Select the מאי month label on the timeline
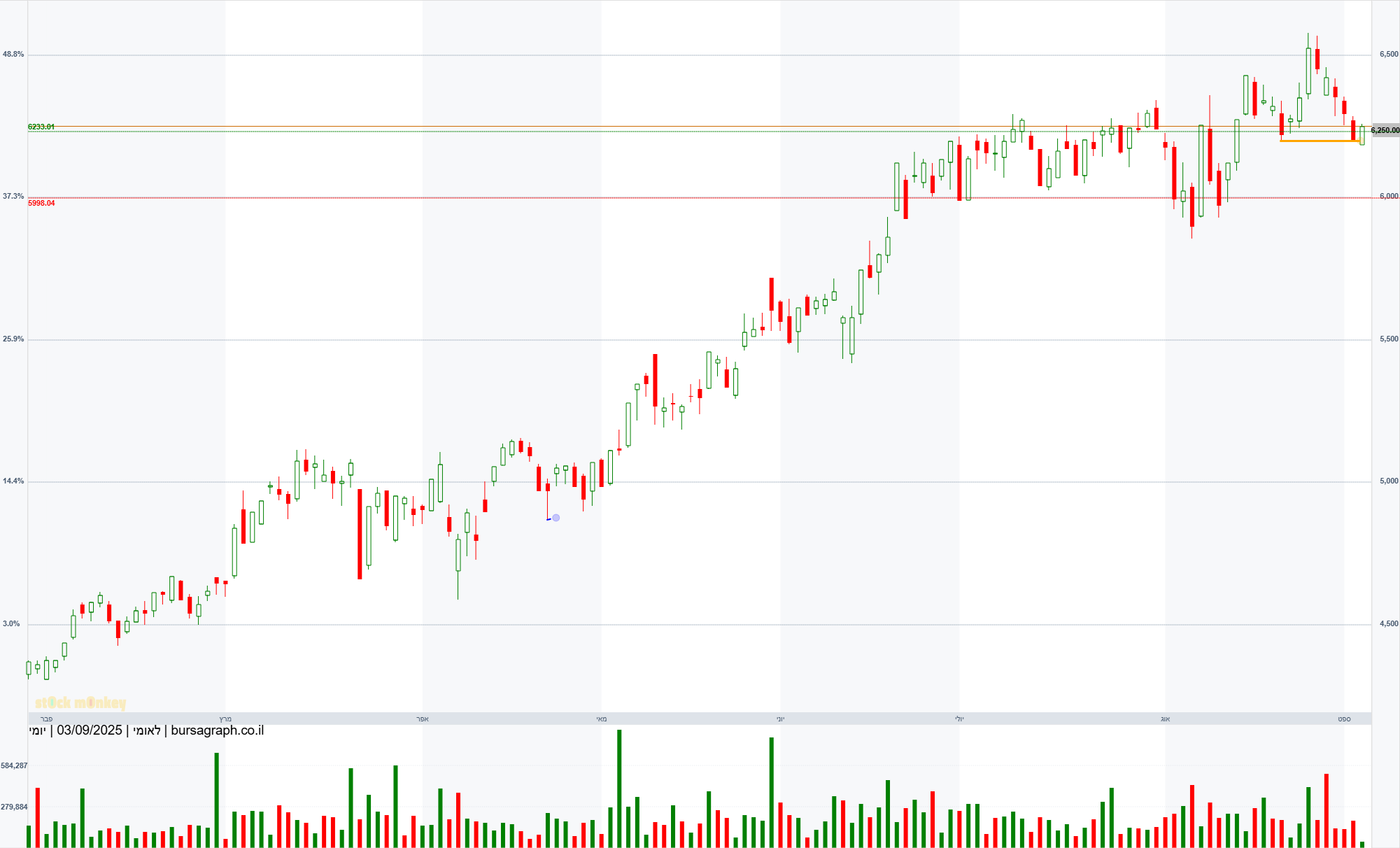This screenshot has width=1400, height=848. click(602, 719)
